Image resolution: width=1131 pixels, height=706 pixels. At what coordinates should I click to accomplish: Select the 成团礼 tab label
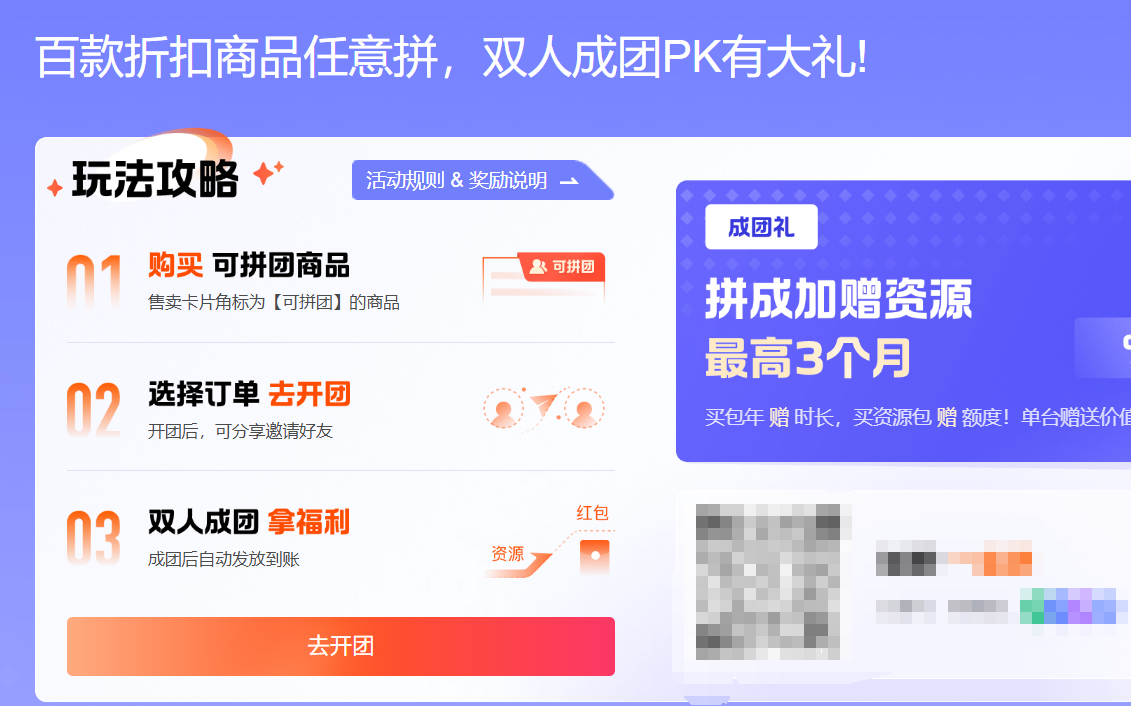click(761, 227)
